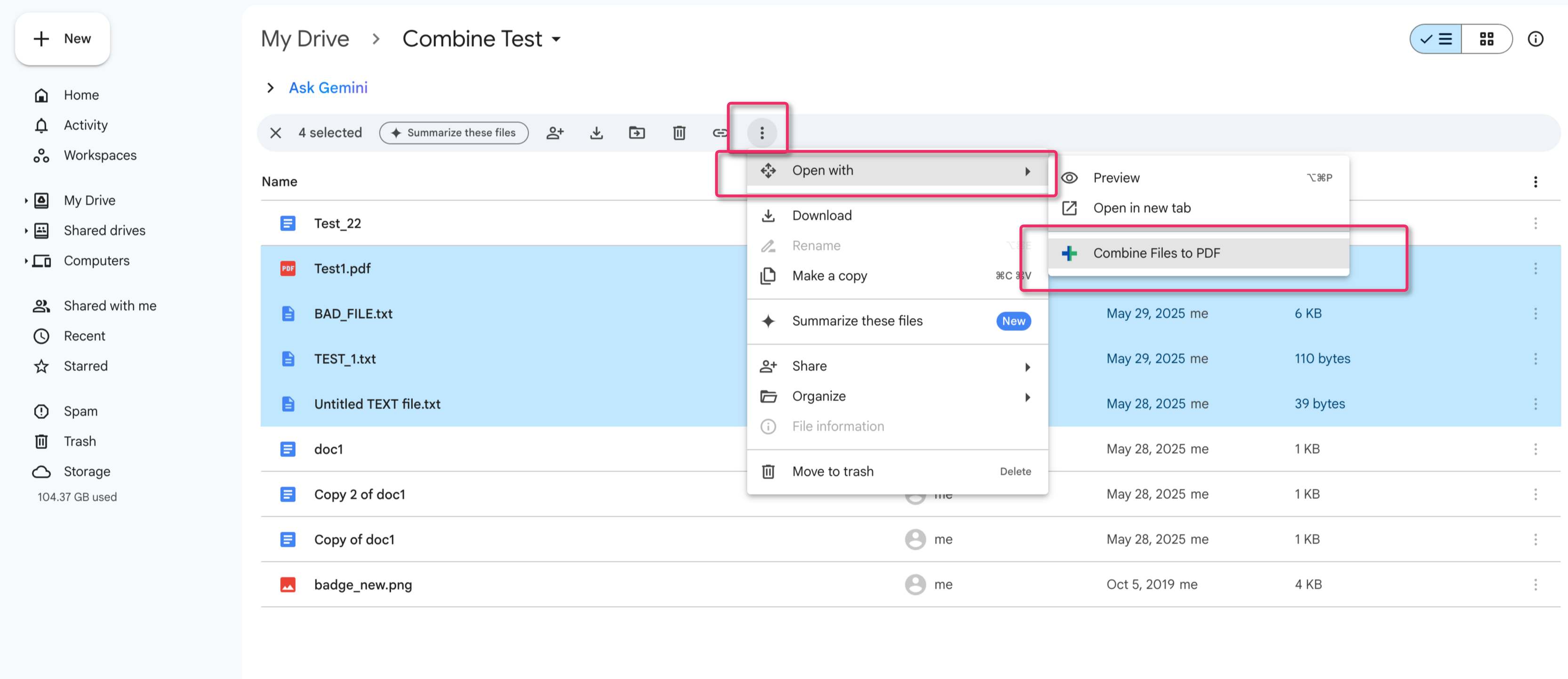The image size is (1568, 679).
Task: Select Combine Files to PDF
Action: pyautogui.click(x=1199, y=253)
